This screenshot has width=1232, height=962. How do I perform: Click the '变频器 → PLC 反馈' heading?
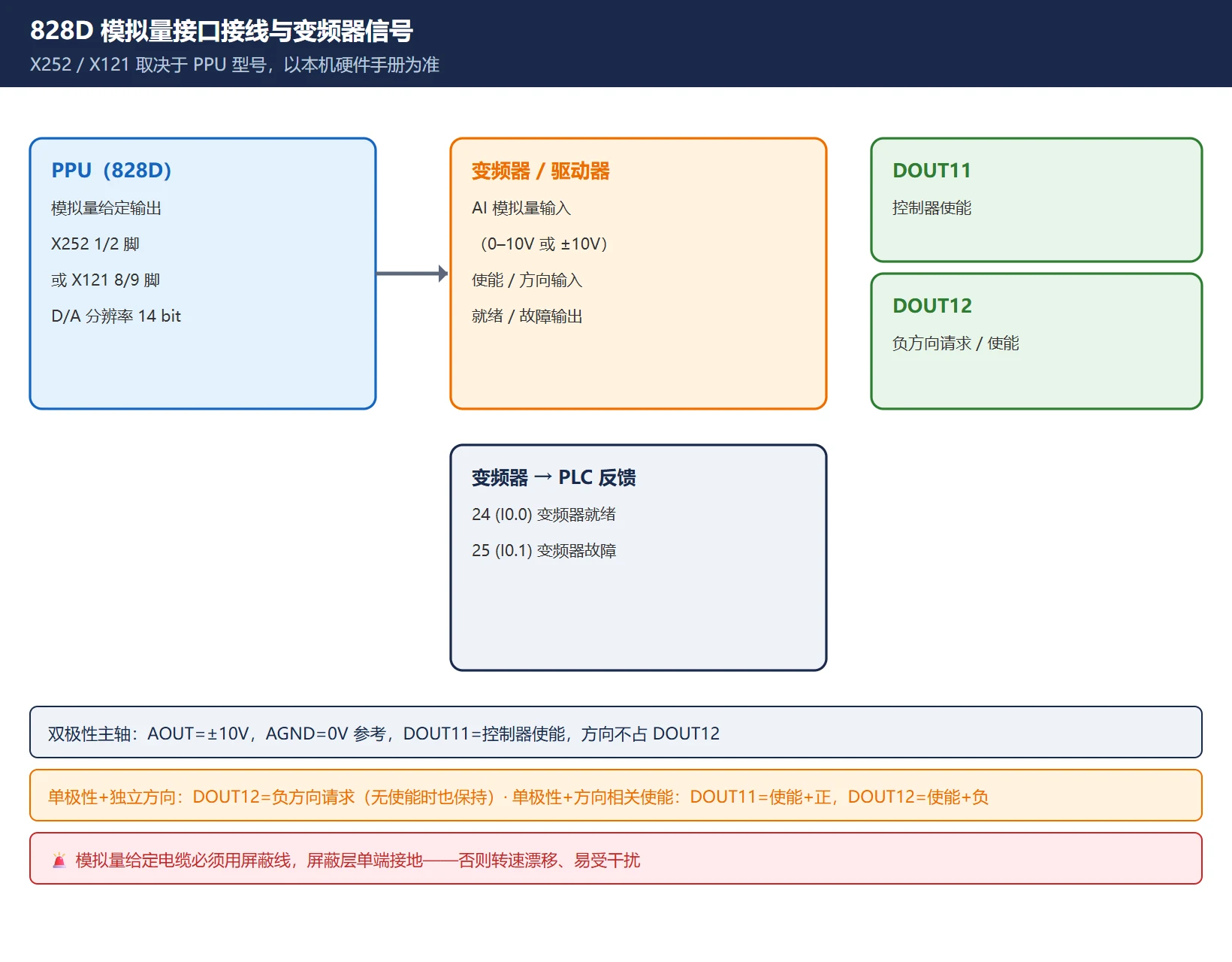click(x=554, y=477)
